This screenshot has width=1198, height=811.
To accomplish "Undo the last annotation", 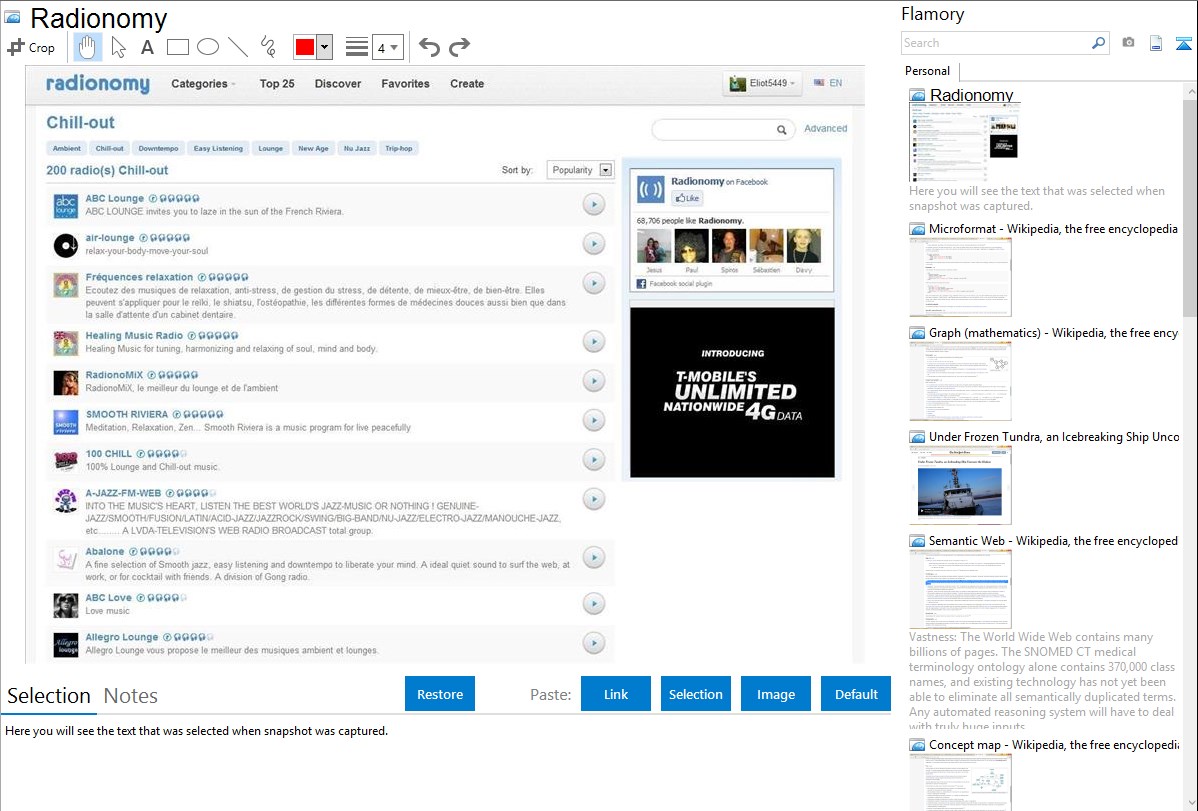I will 429,47.
